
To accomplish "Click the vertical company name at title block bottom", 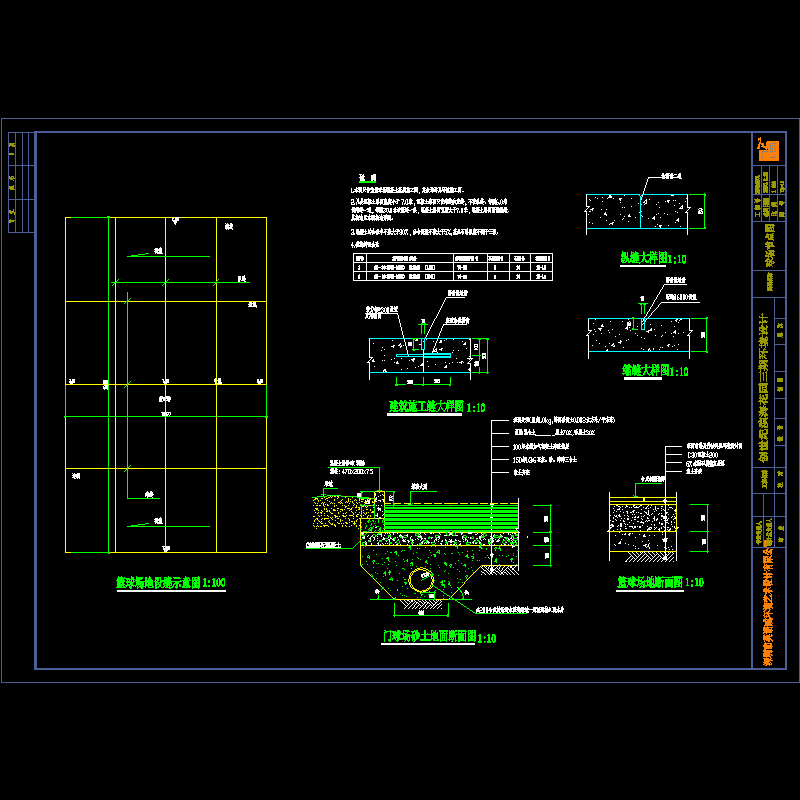I will pyautogui.click(x=767, y=605).
